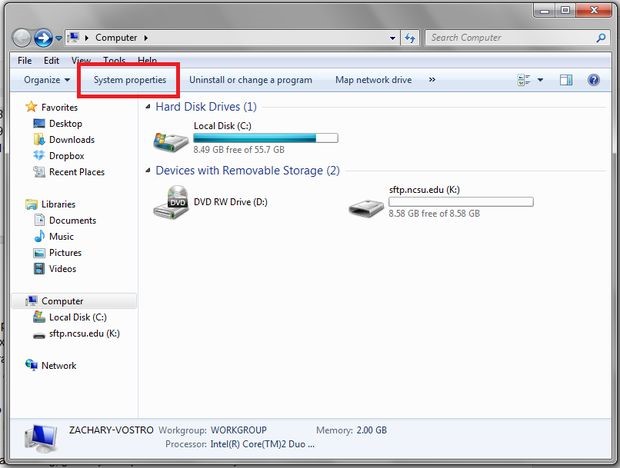
Task: Click the Forward navigation arrow
Action: (43, 38)
